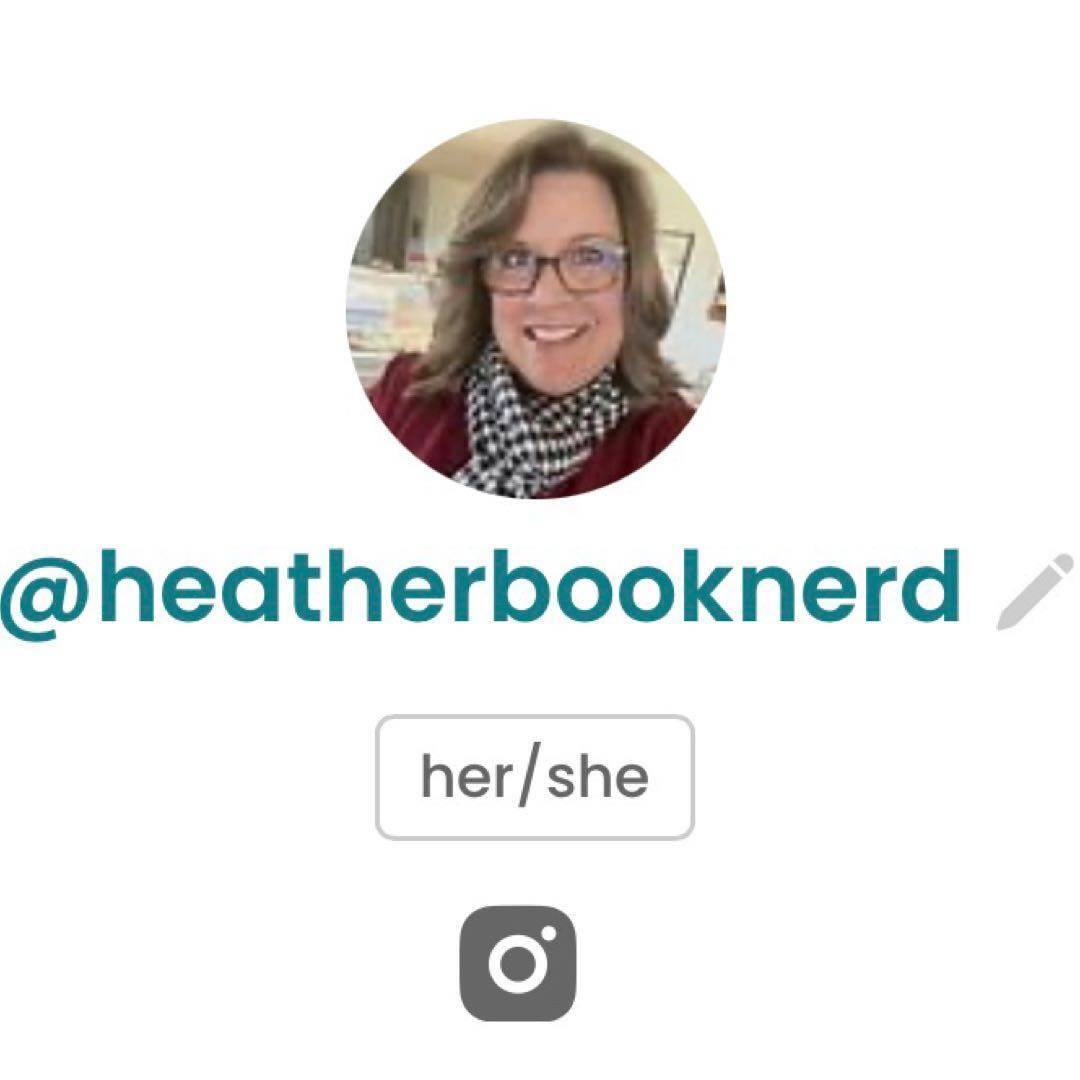Click the her/she pronoun badge
Viewport: 1080px width, 1080px height.
point(534,777)
